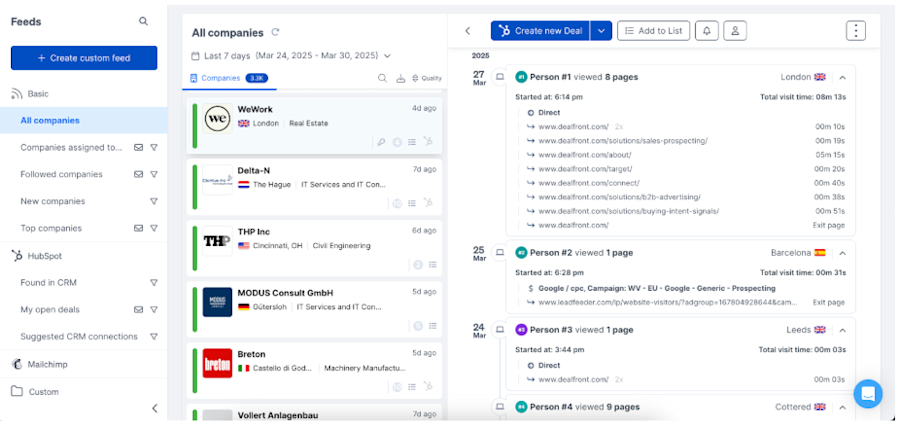
Task: Click www.dealfront.com/target/ page entry
Action: coord(585,169)
